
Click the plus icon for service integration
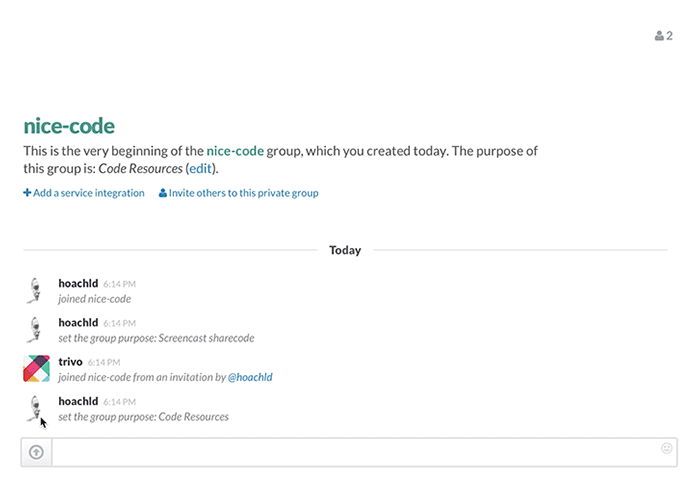click(x=27, y=193)
